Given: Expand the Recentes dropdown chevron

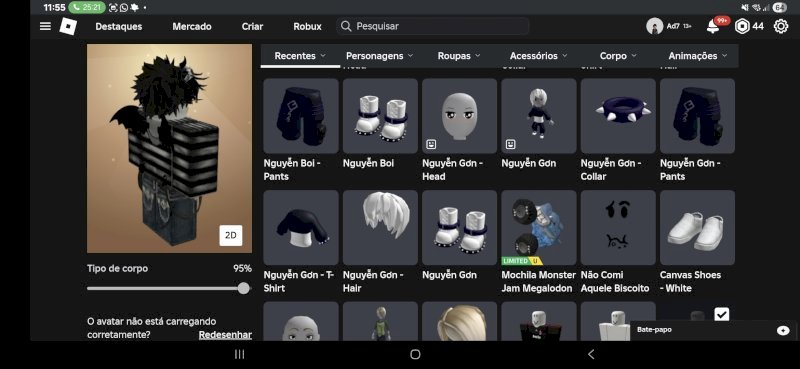Looking at the screenshot, I should point(322,56).
